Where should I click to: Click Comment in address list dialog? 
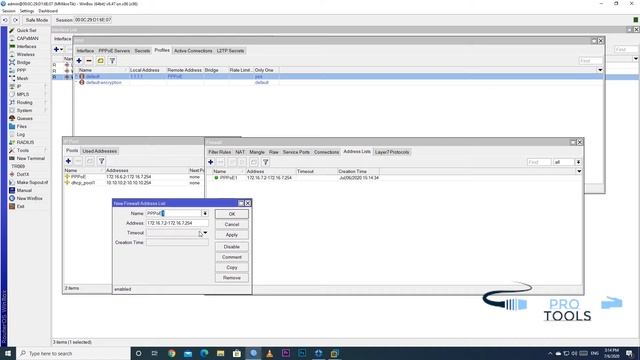click(x=231, y=257)
